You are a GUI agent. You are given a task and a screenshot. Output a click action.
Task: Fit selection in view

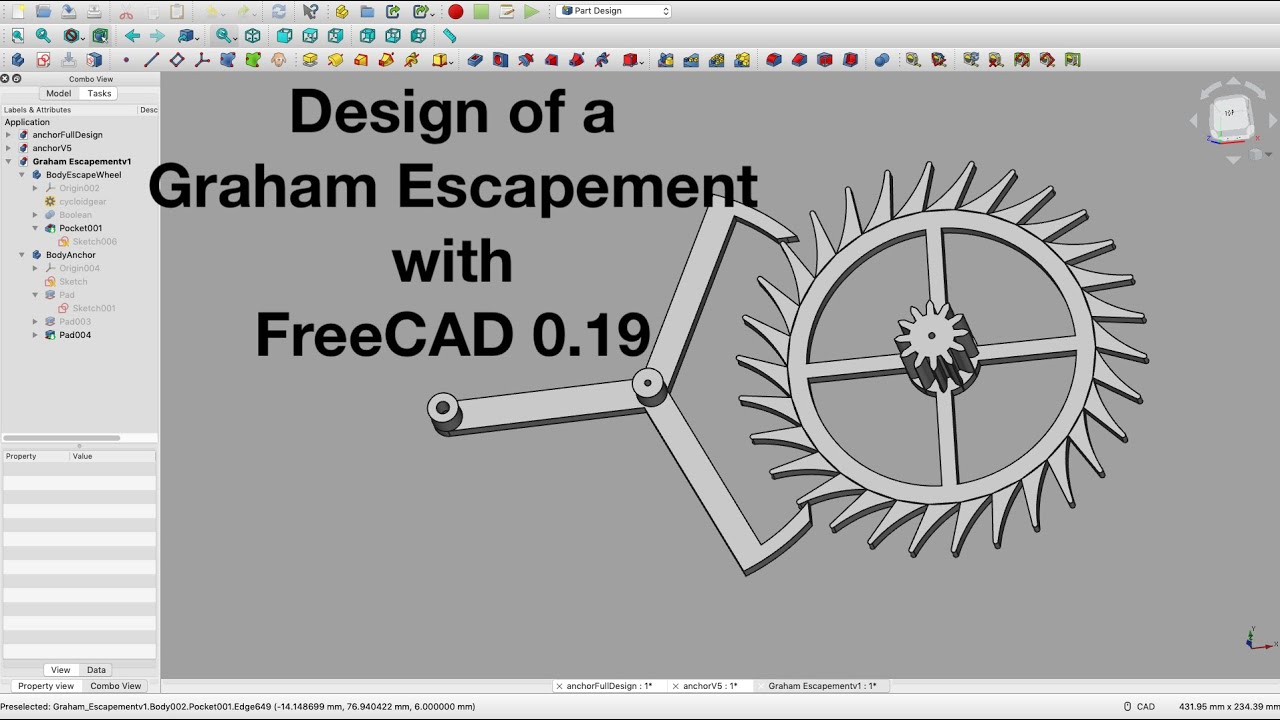(43, 35)
